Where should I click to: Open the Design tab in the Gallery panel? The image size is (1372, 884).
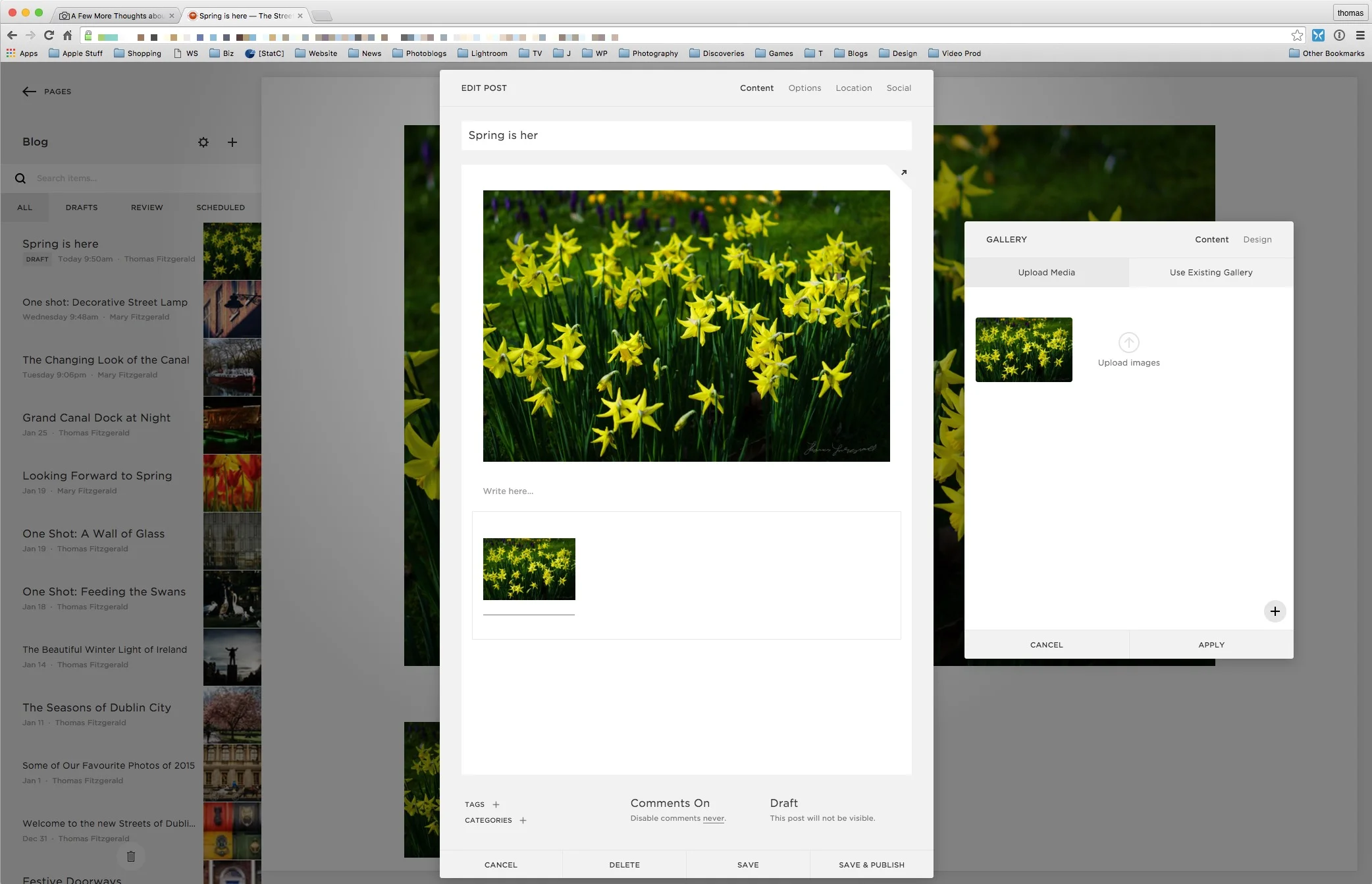pyautogui.click(x=1257, y=239)
